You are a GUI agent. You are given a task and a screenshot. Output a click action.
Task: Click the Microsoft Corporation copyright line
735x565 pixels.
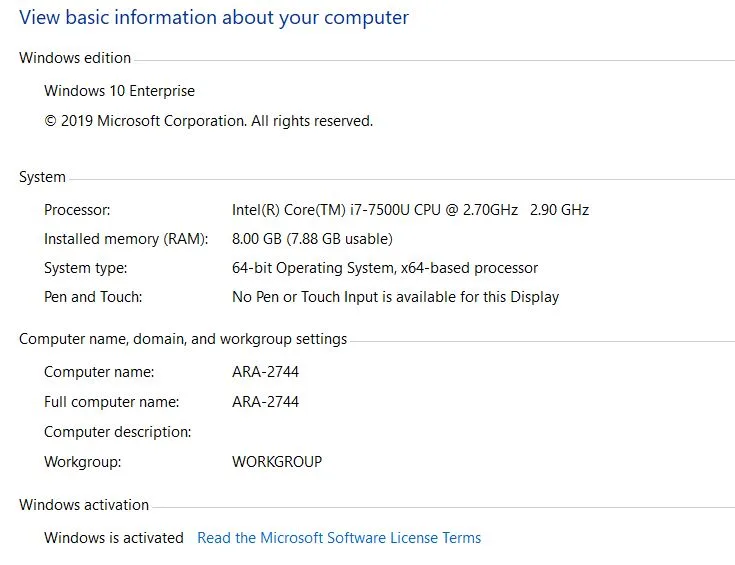pyautogui.click(x=208, y=121)
